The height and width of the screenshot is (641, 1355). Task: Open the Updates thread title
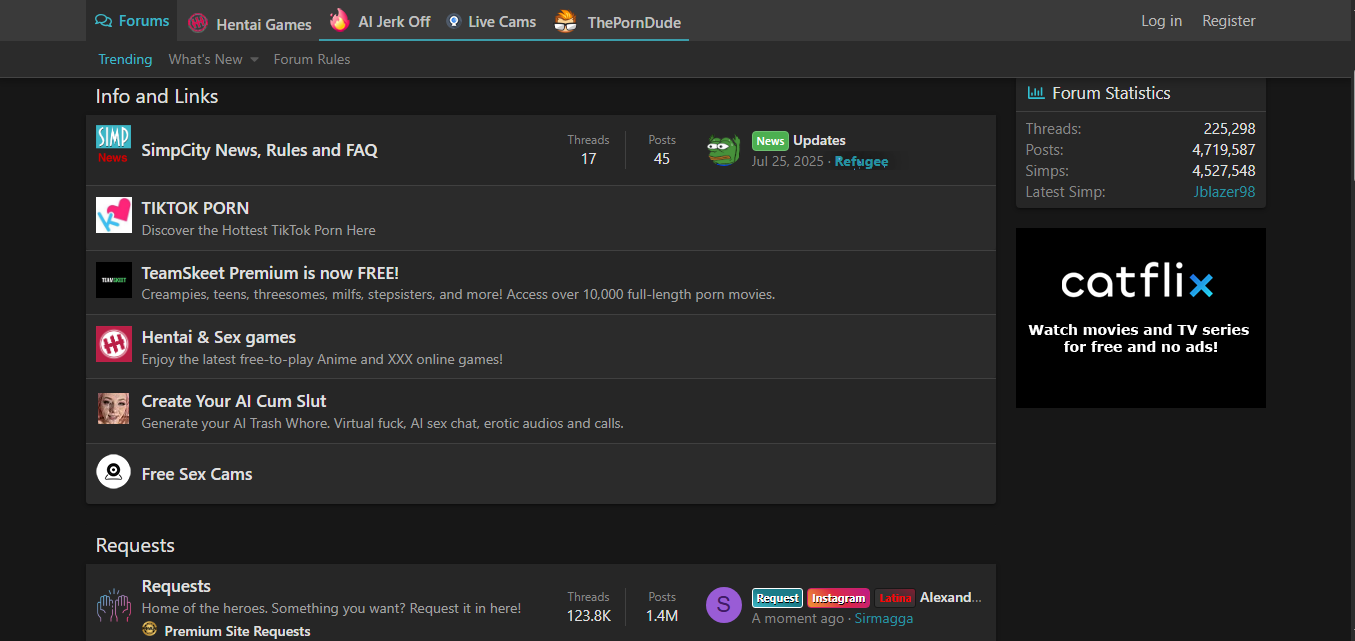[819, 141]
